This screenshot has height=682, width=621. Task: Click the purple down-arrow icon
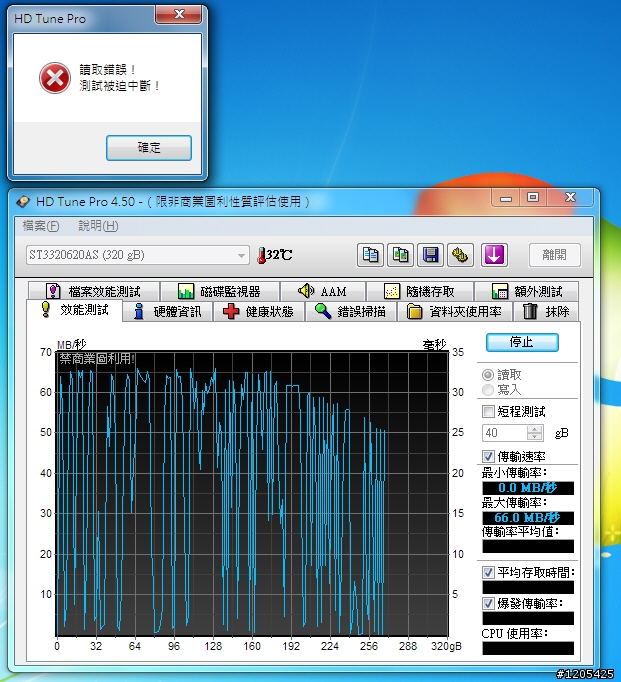coord(494,255)
